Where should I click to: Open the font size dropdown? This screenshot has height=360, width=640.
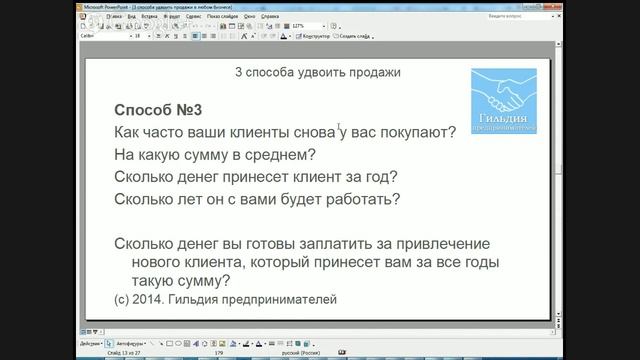click(149, 36)
